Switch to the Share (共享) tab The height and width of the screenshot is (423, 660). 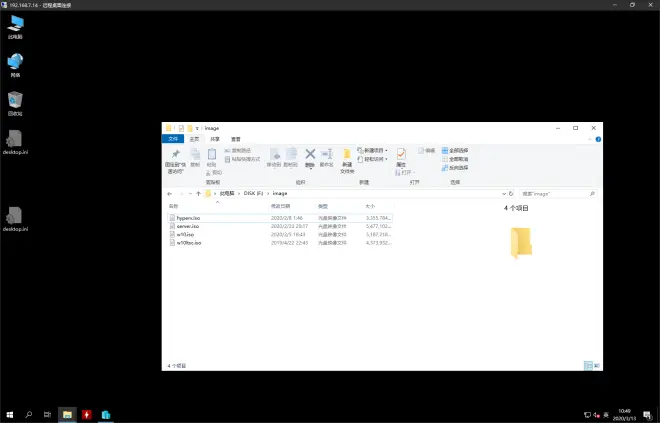[215, 139]
